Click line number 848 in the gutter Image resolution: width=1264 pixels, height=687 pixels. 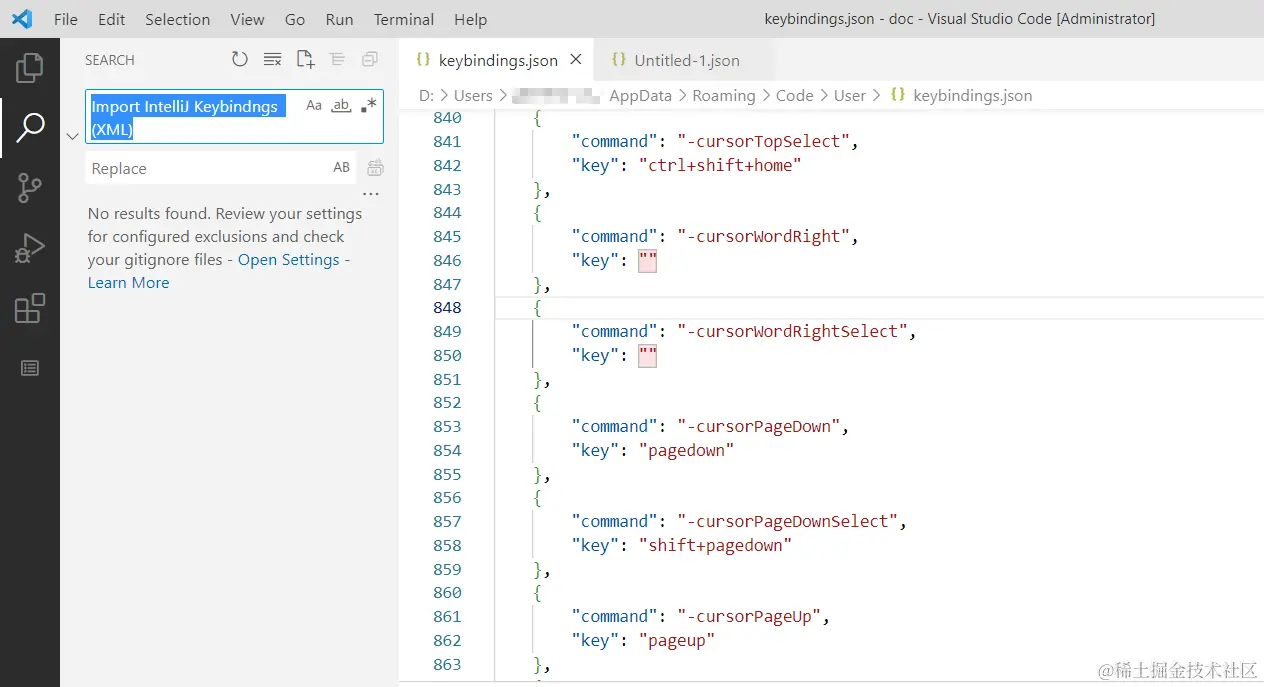[x=447, y=307]
